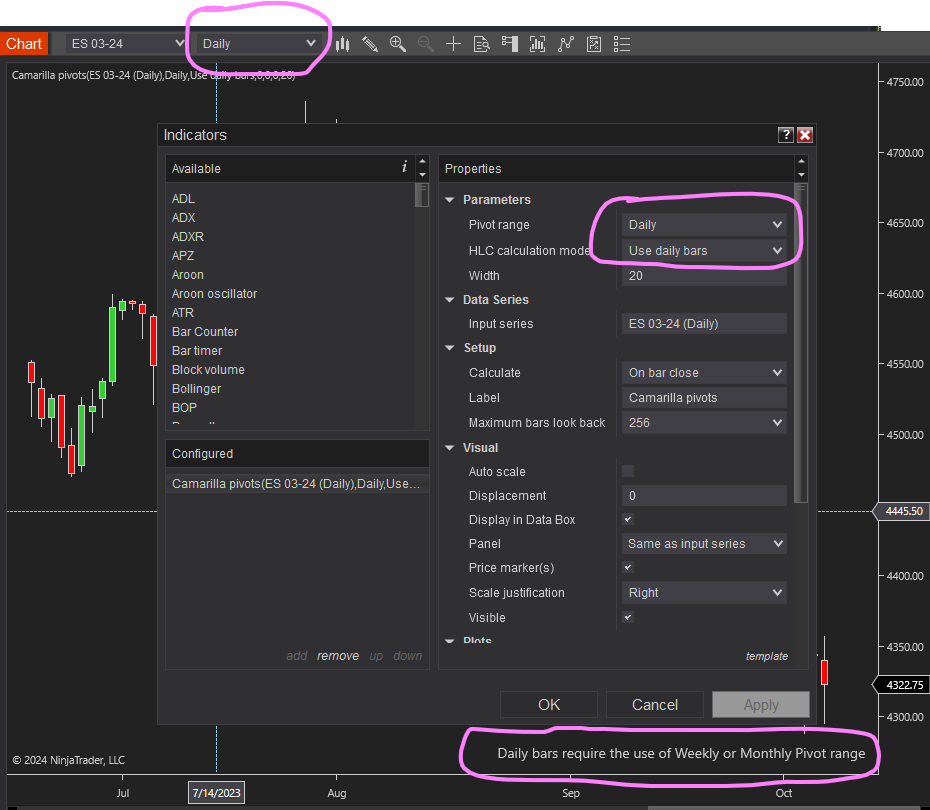Open the Chart Trader toolbar icon
This screenshot has height=810, width=930.
pyautogui.click(x=509, y=44)
